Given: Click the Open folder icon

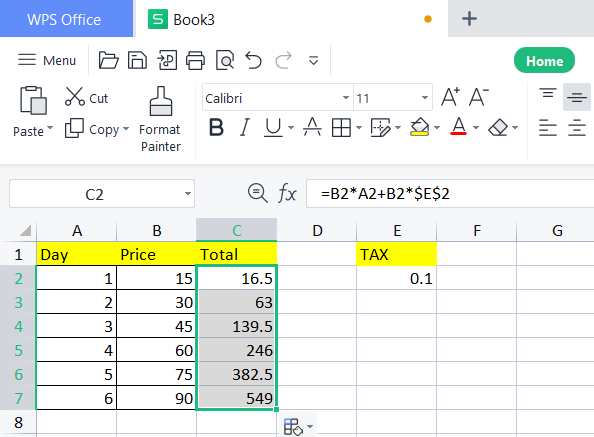Looking at the screenshot, I should coord(108,60).
